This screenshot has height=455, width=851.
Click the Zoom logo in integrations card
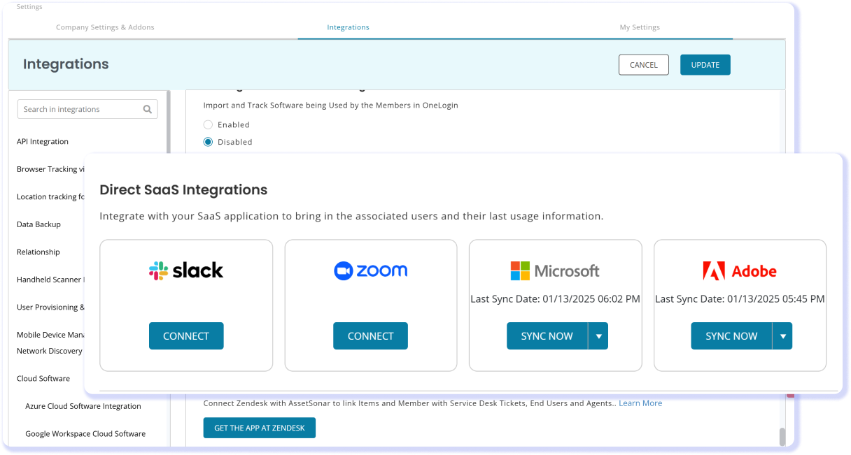371,270
